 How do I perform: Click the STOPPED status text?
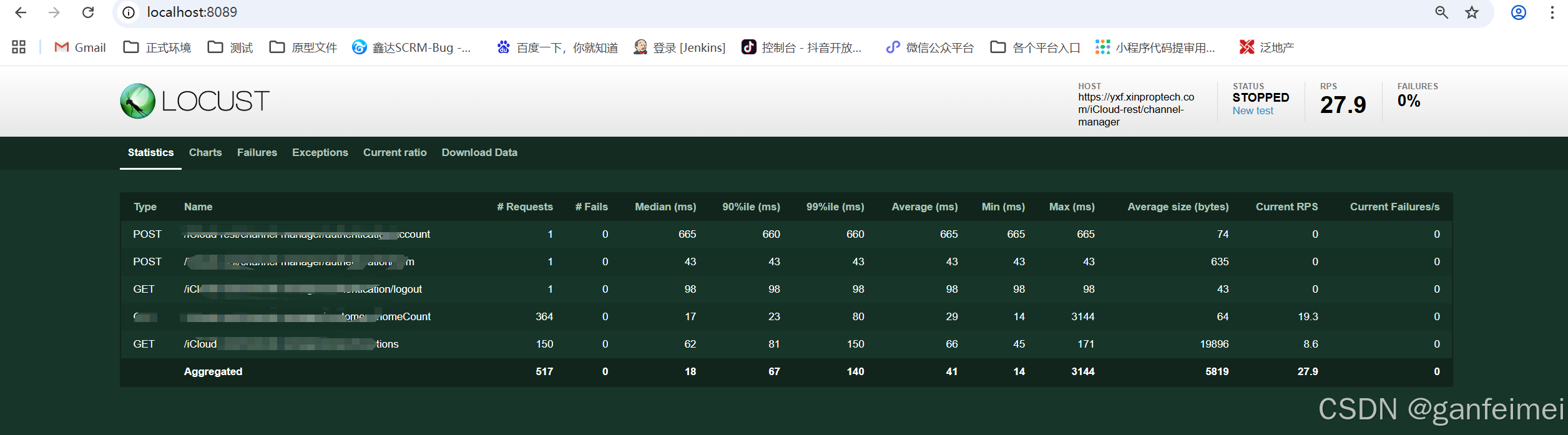coord(1260,97)
